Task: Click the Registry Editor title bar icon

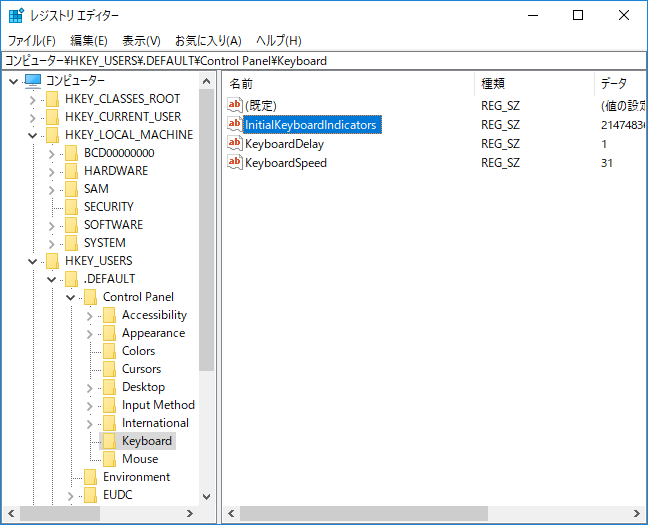Action: [16, 16]
